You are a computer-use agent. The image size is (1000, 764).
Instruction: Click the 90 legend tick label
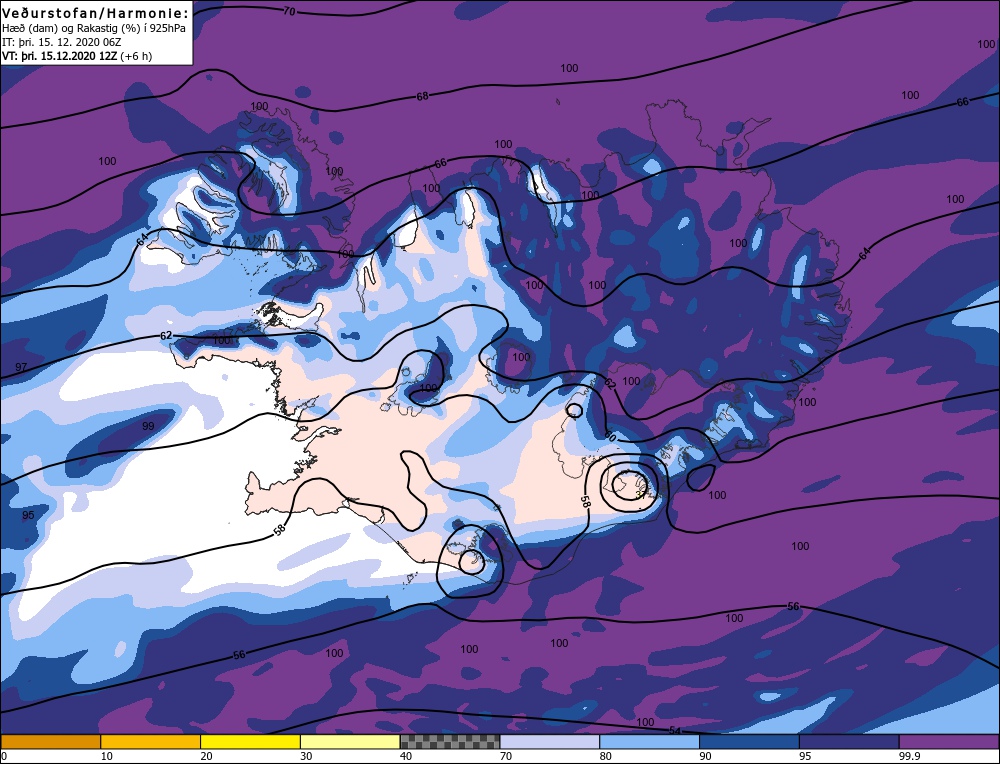705,756
